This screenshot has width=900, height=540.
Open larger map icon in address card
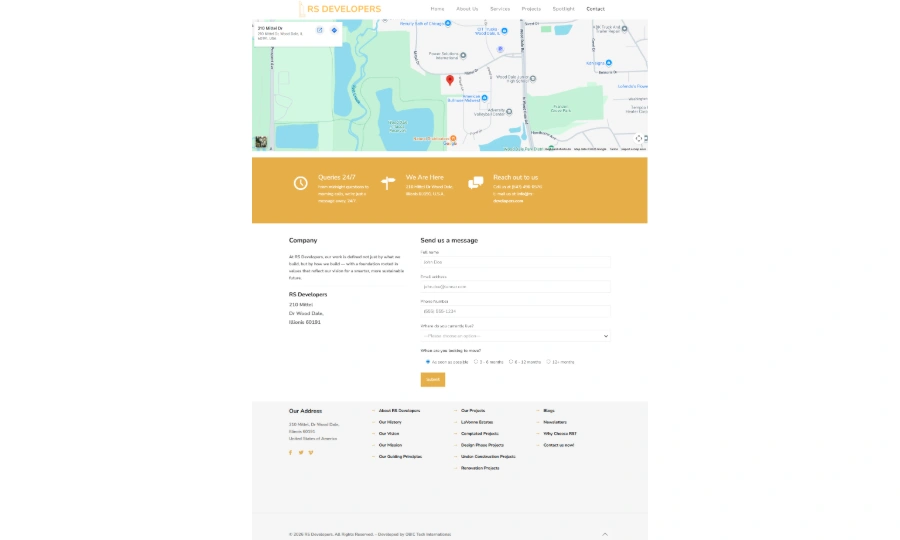point(320,30)
